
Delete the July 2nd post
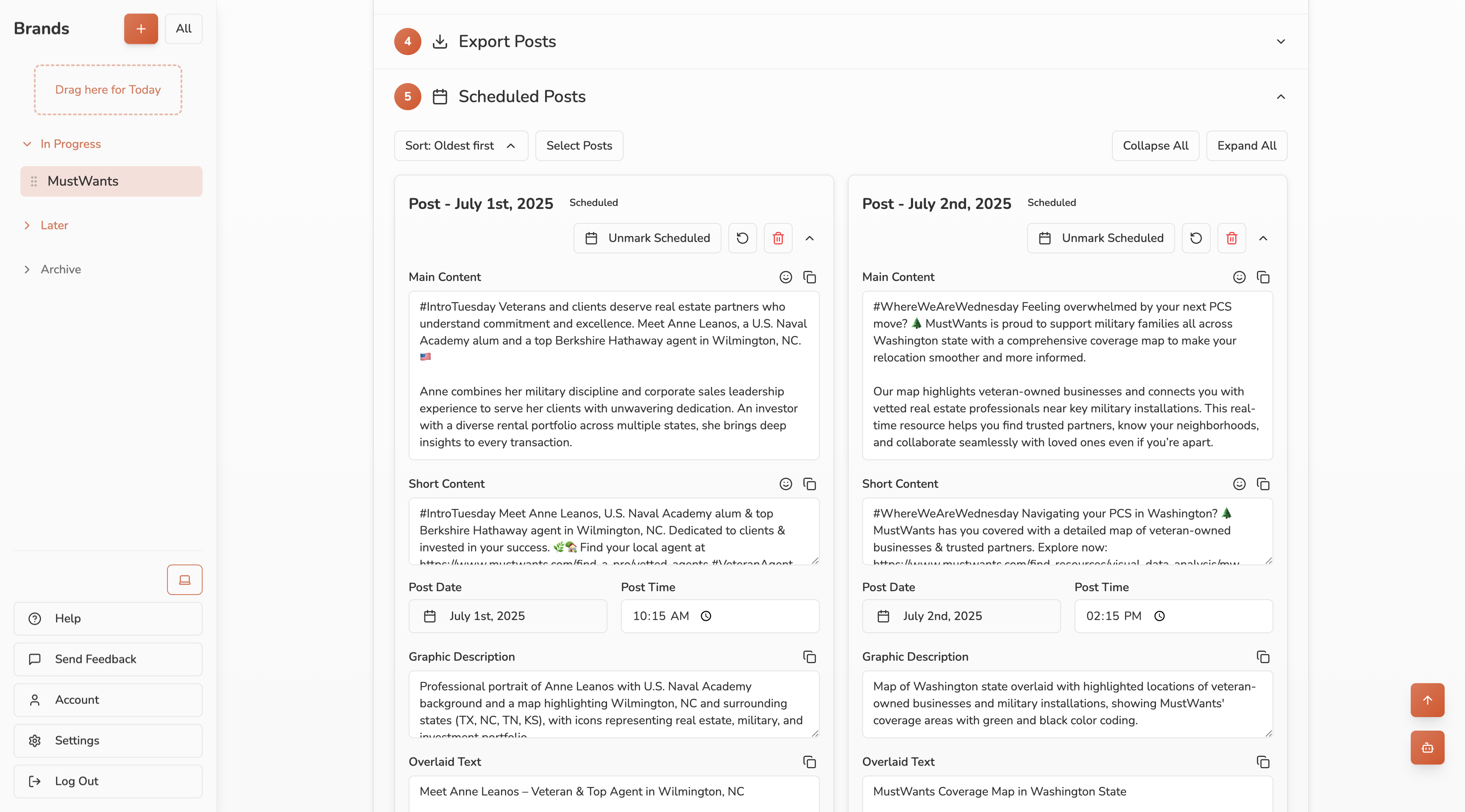click(1232, 238)
